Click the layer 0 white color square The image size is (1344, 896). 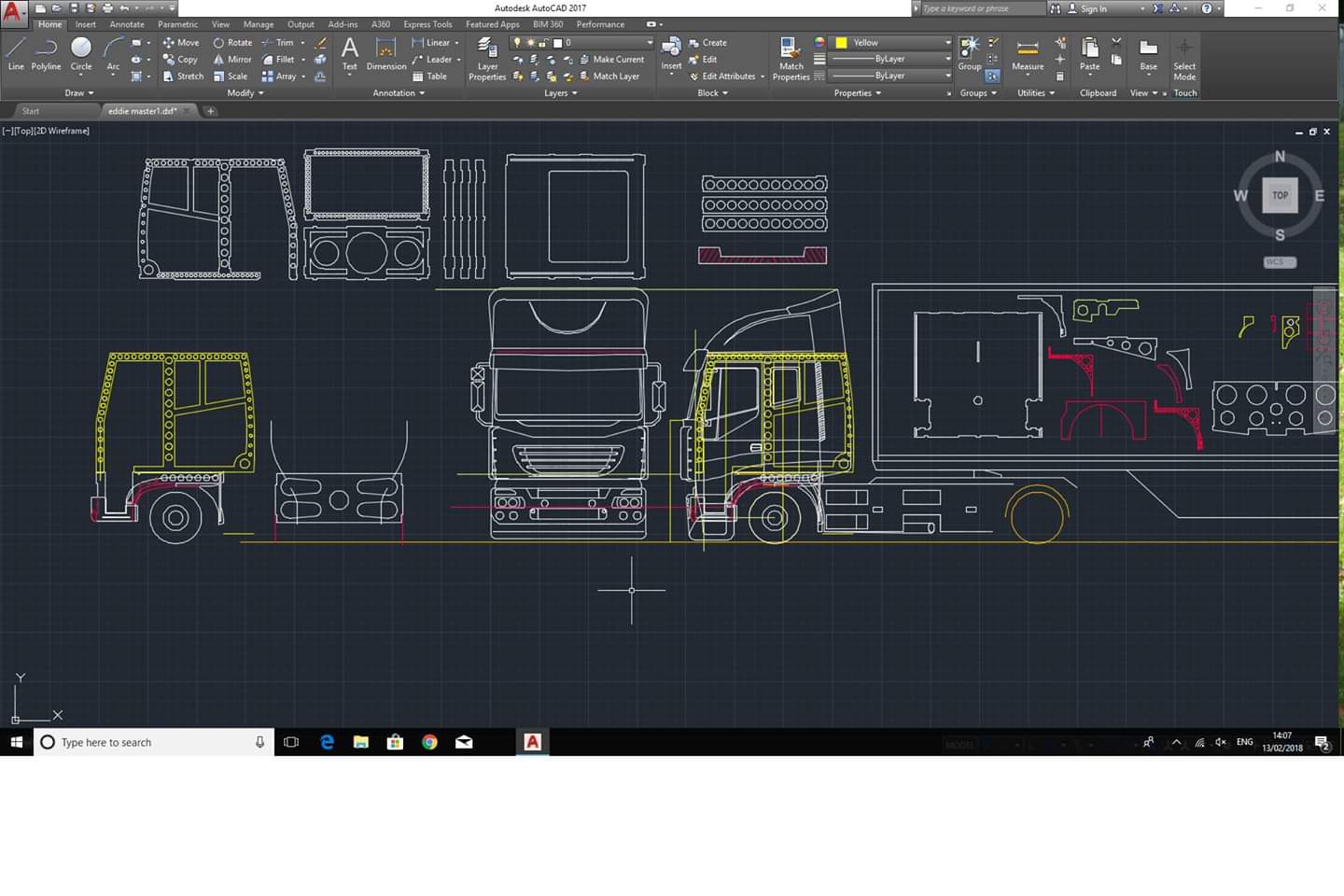(557, 42)
